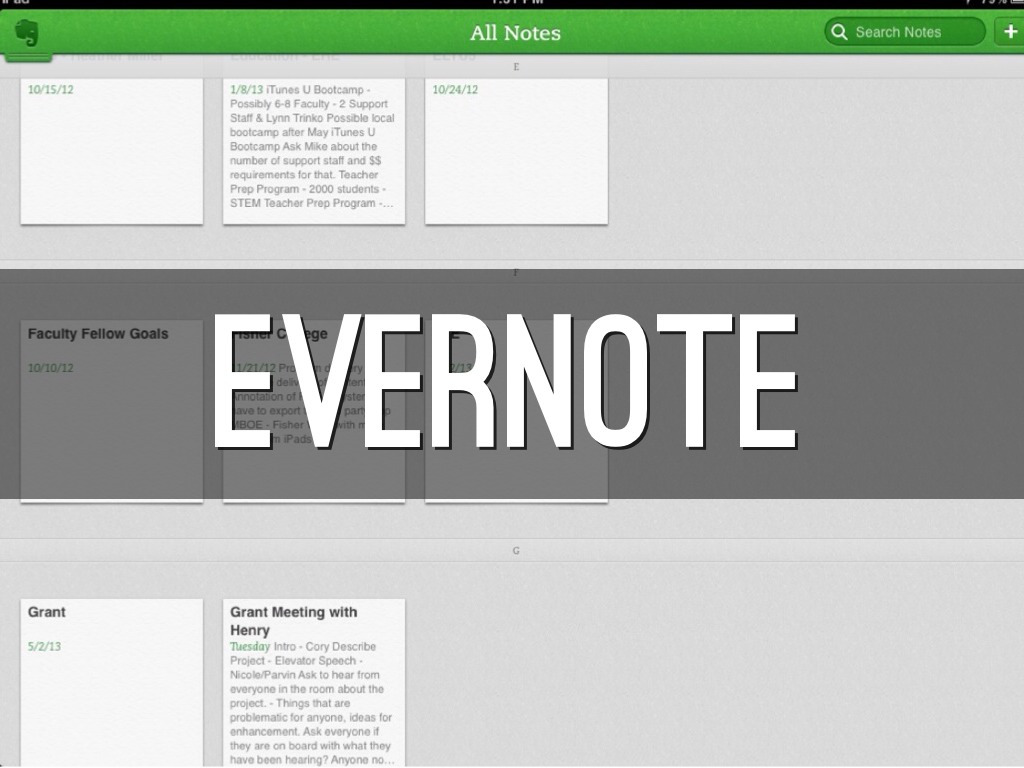Click the 10/10/12 date on Faculty Fellow Goals
Viewport: 1024px width, 768px height.
50,368
